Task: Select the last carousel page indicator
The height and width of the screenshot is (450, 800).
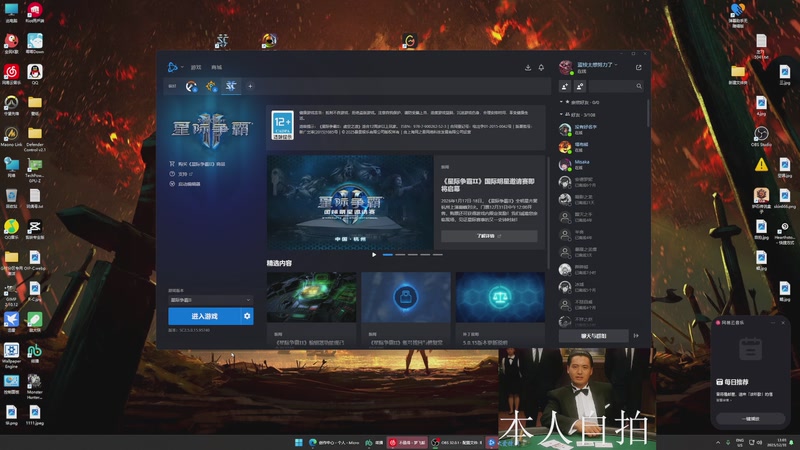Action: point(438,255)
